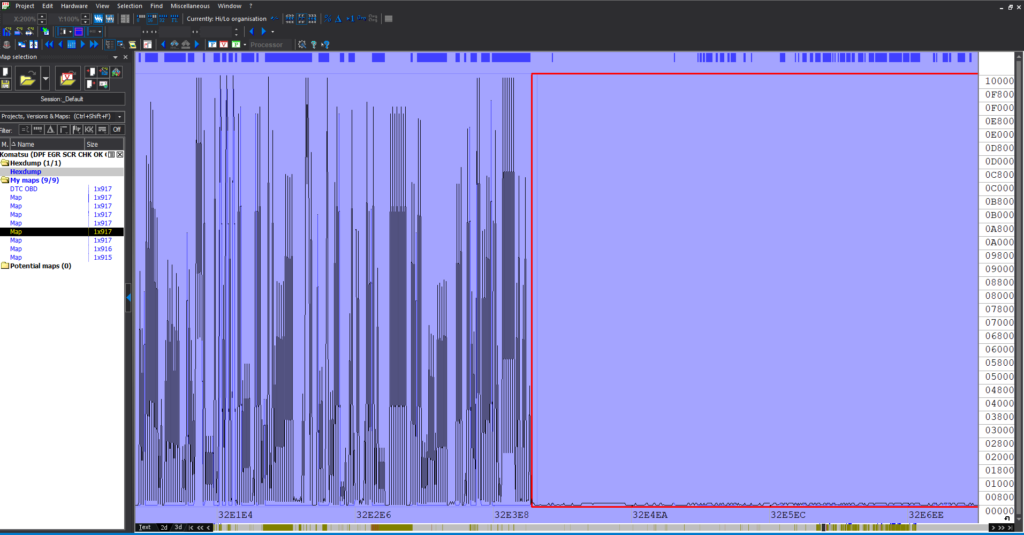Expand dropdown arrow next to open folder
This screenshot has height=535, width=1024.
(46, 78)
